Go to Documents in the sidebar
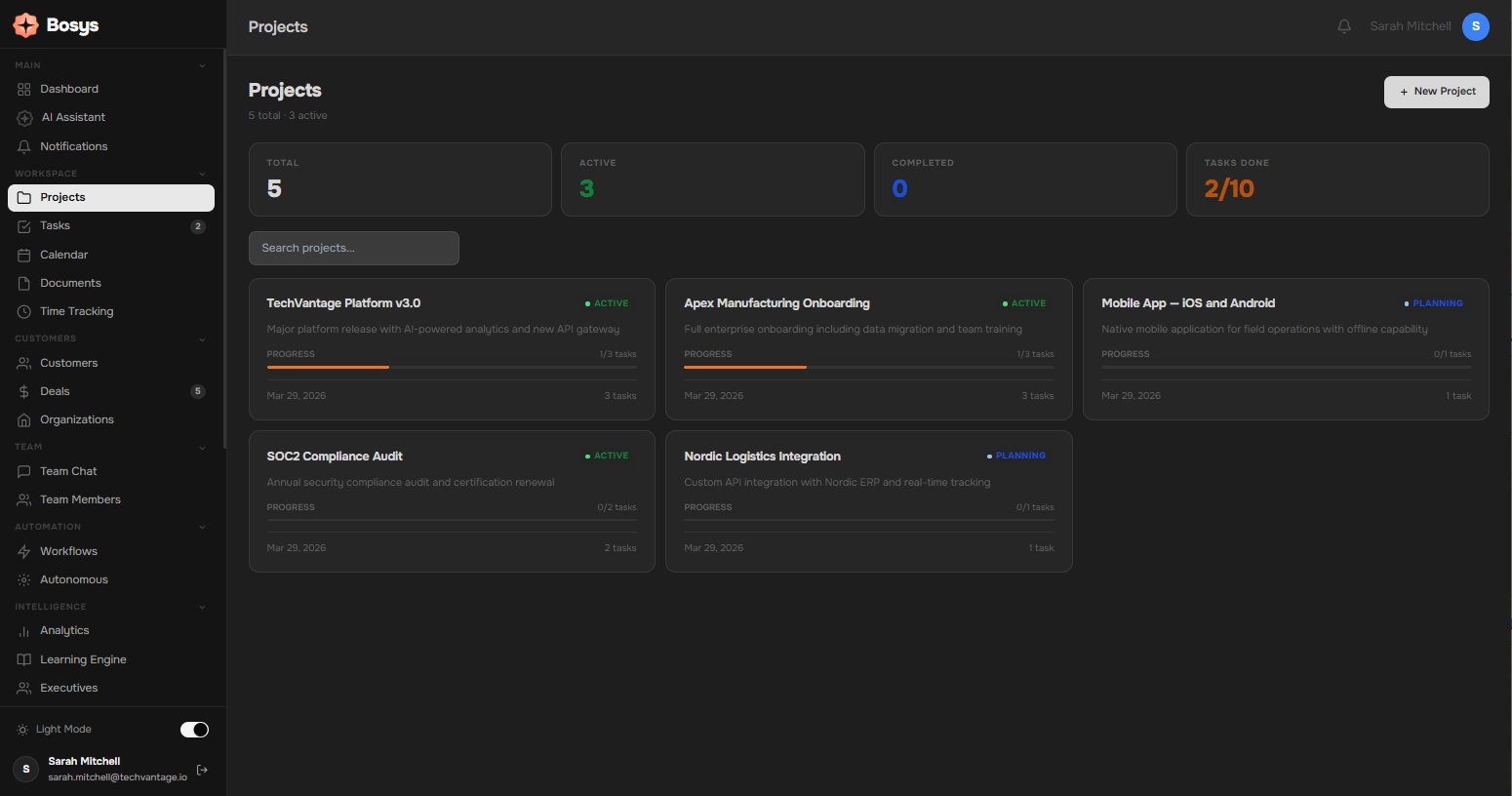This screenshot has width=1512, height=796. point(70,283)
